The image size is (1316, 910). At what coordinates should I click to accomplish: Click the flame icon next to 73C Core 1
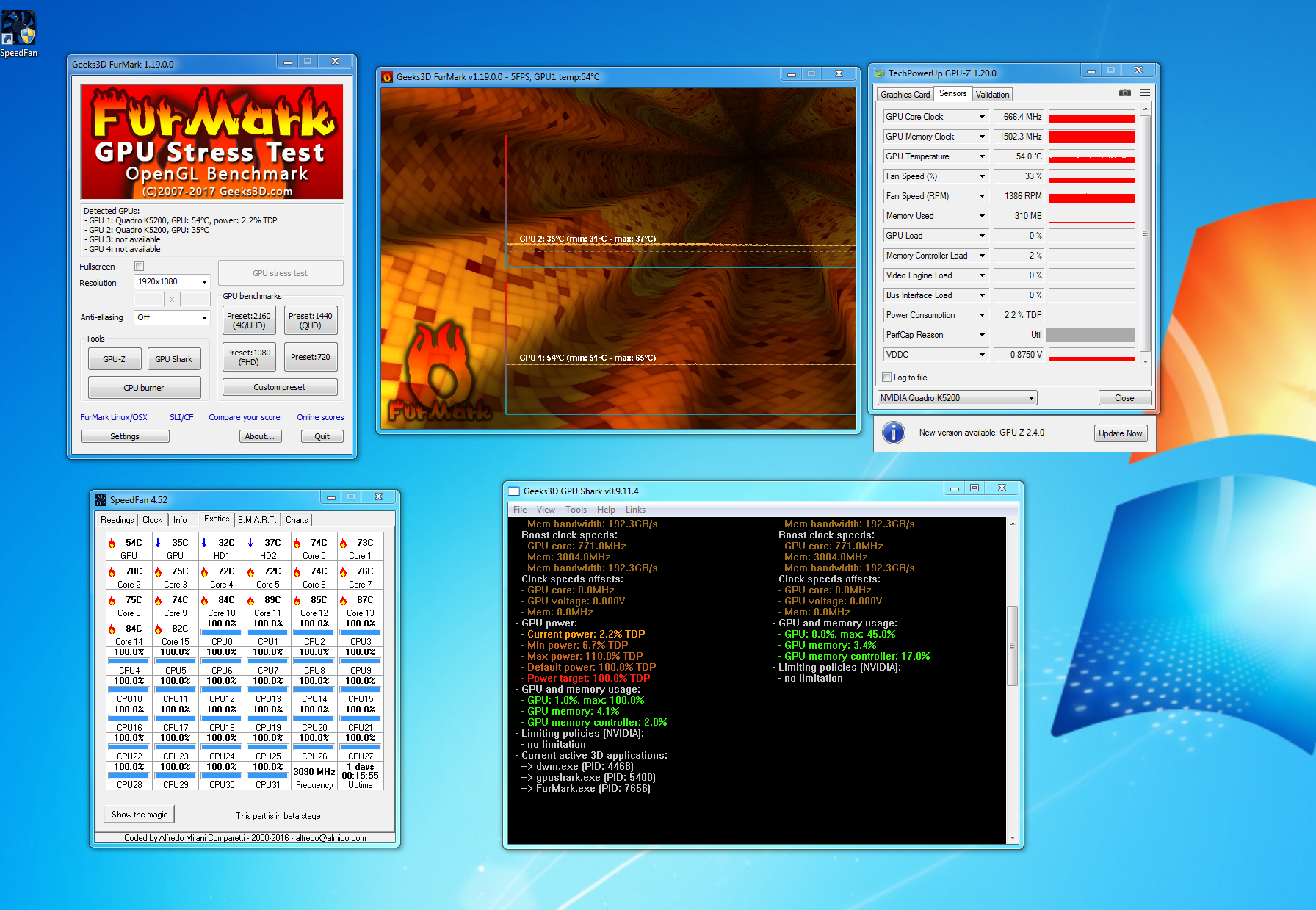point(343,544)
